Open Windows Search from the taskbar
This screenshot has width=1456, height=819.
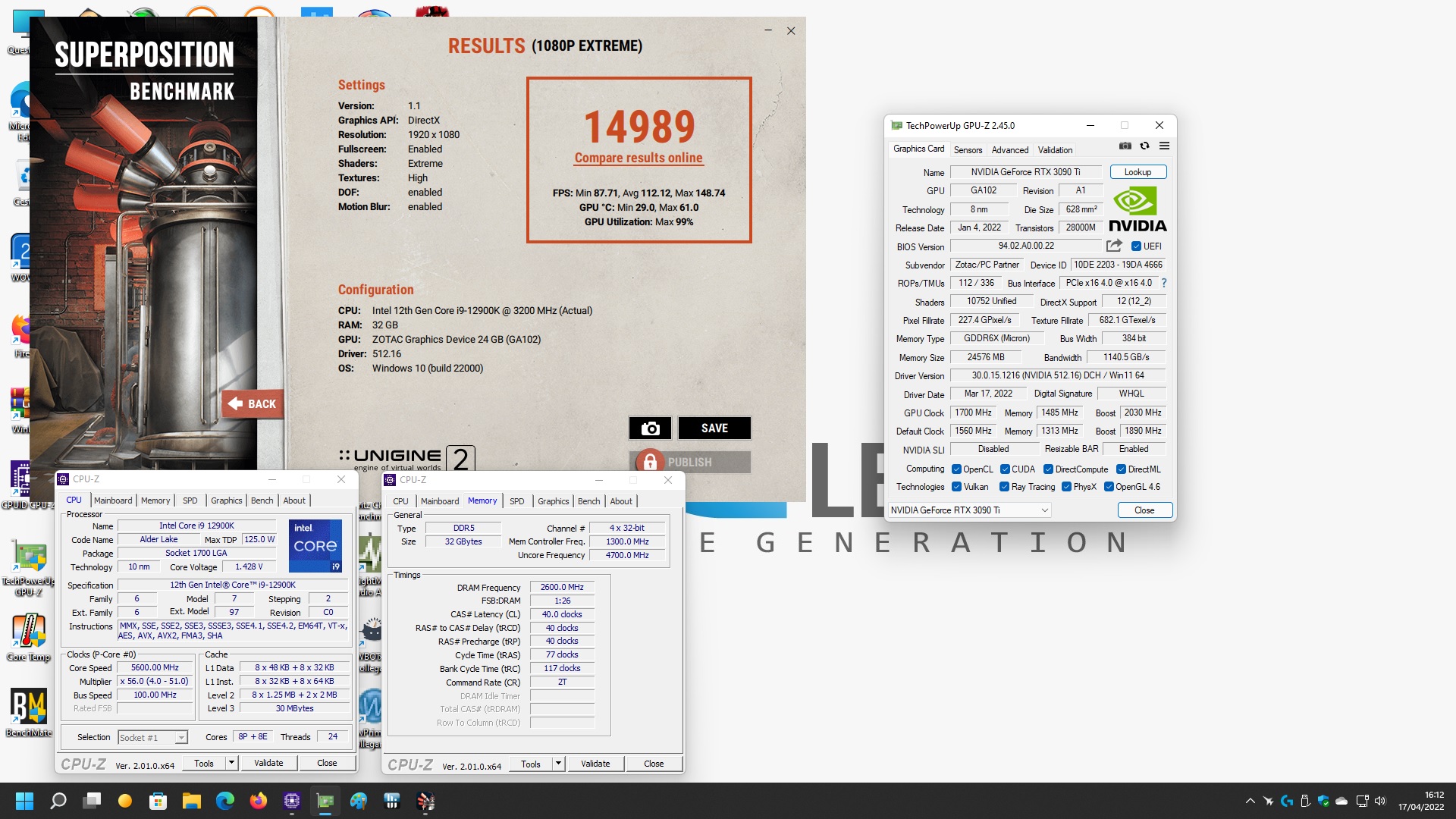(58, 801)
